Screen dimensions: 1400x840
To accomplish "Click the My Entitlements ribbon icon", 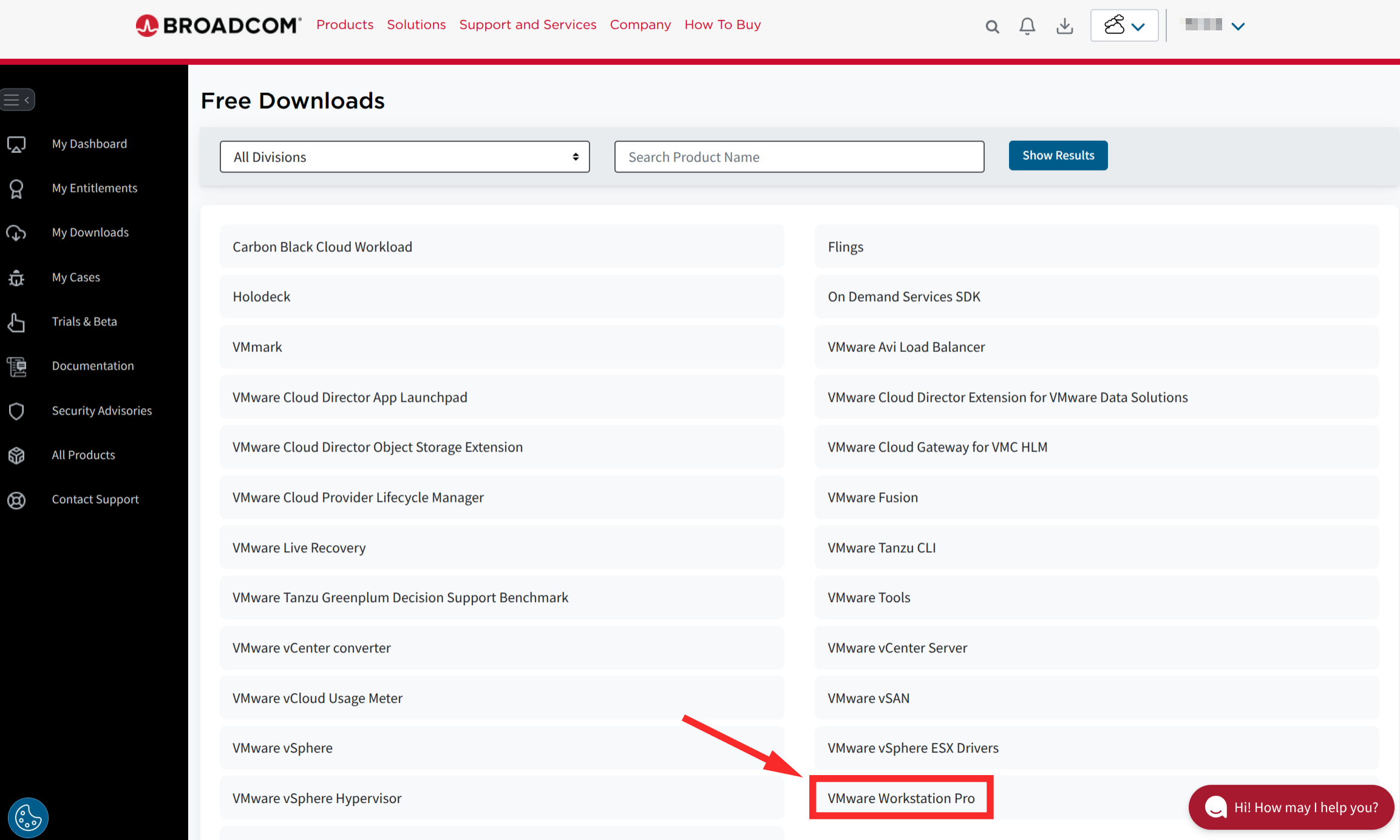I will [16, 189].
